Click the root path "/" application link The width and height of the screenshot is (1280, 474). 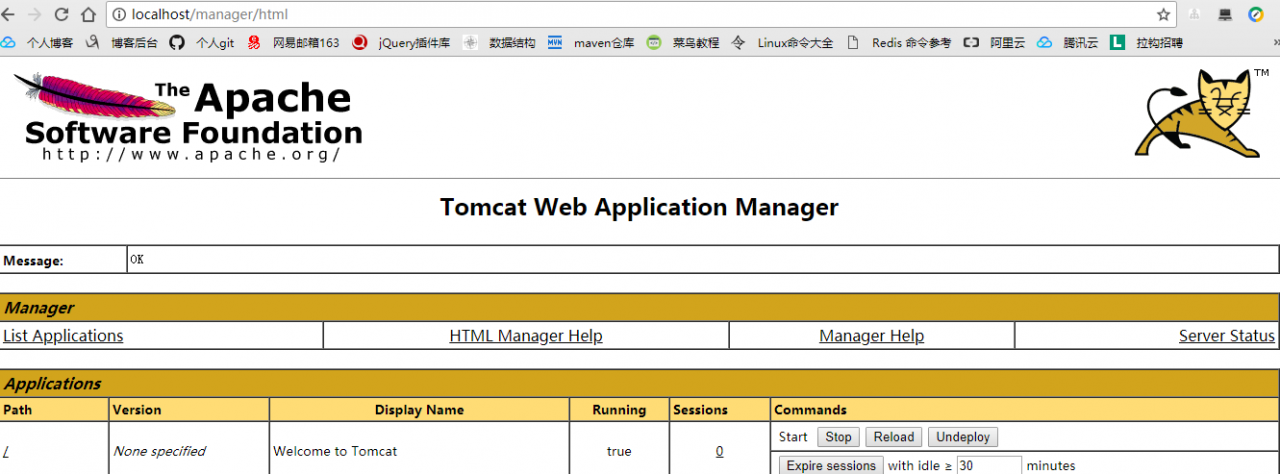pyautogui.click(x=6, y=451)
